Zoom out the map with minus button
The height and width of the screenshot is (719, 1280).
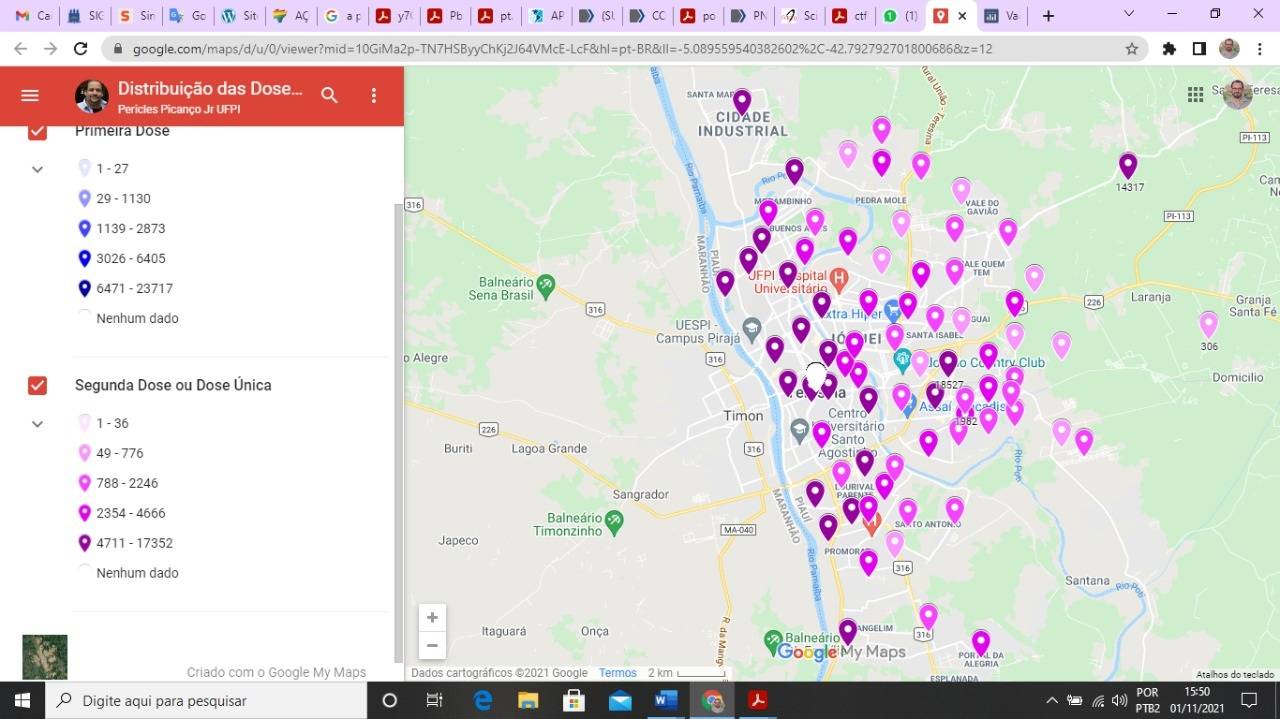coord(432,646)
